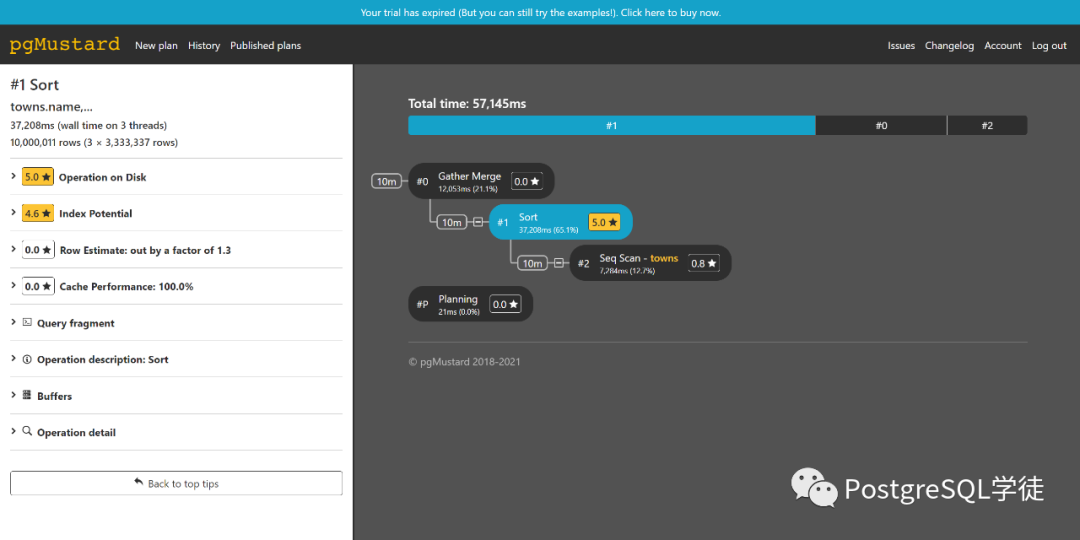Select #0 segment in timing bar

pos(881,126)
